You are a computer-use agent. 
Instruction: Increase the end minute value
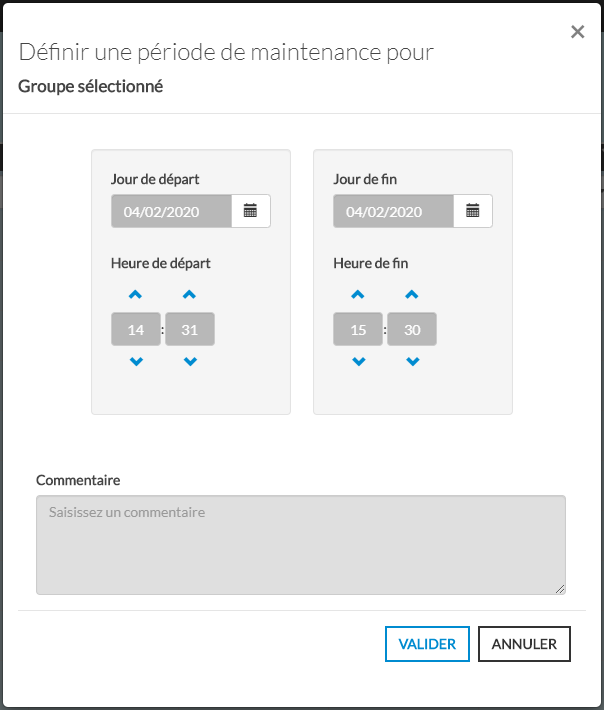[x=412, y=295]
